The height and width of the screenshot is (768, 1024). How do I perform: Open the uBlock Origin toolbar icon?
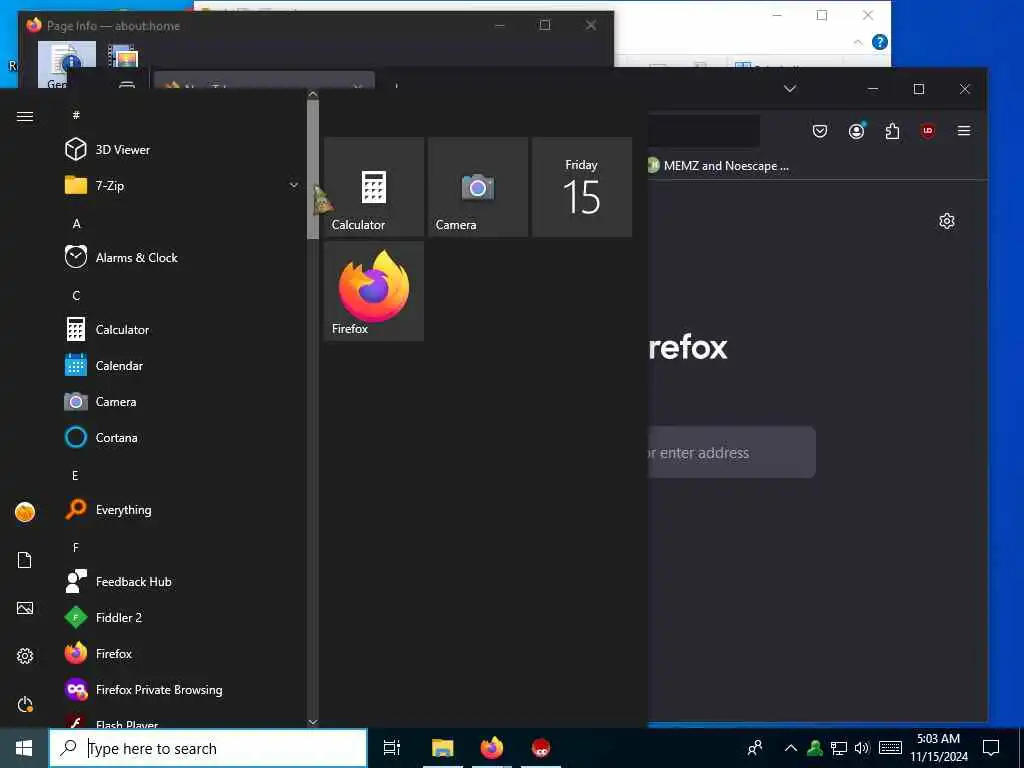click(x=927, y=131)
